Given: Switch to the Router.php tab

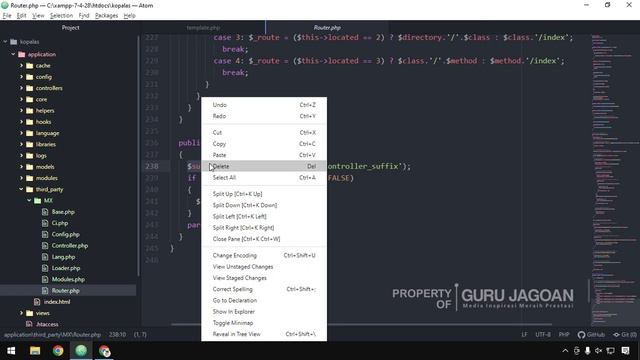Looking at the screenshot, I should 327,28.
